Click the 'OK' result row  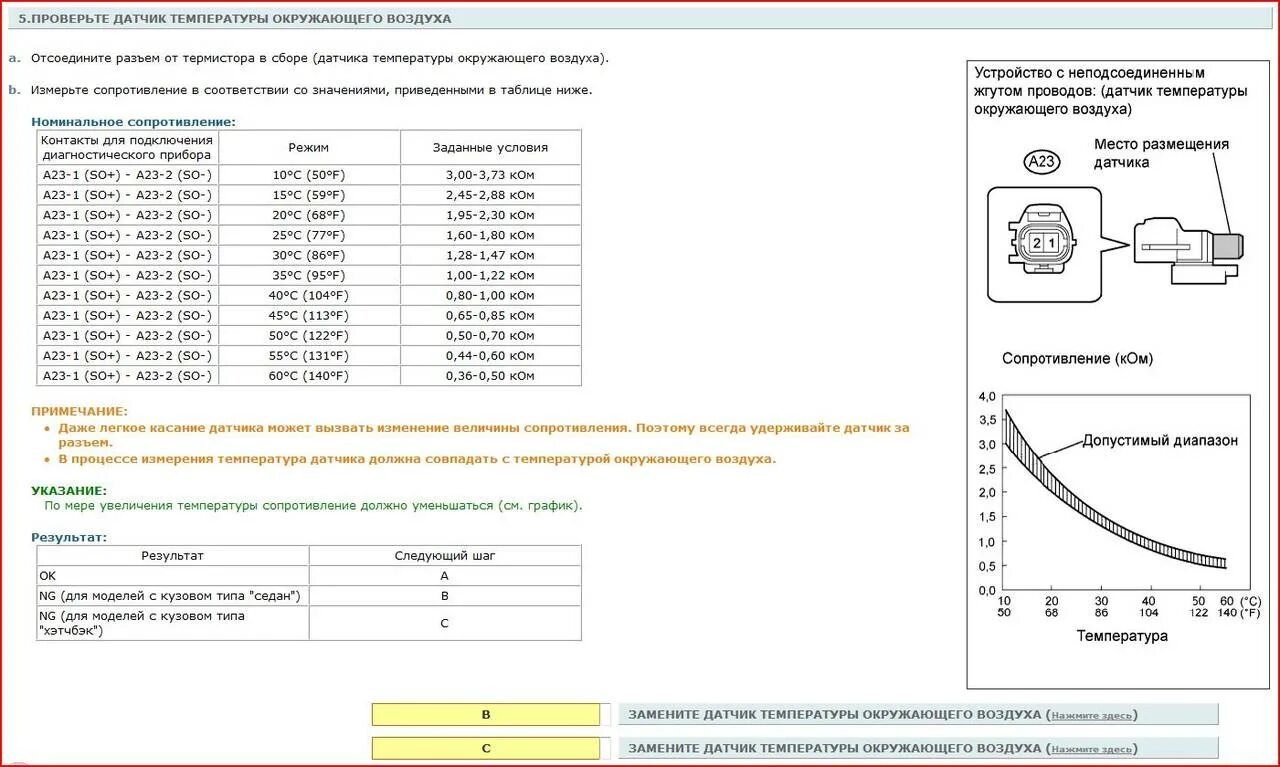[309, 576]
